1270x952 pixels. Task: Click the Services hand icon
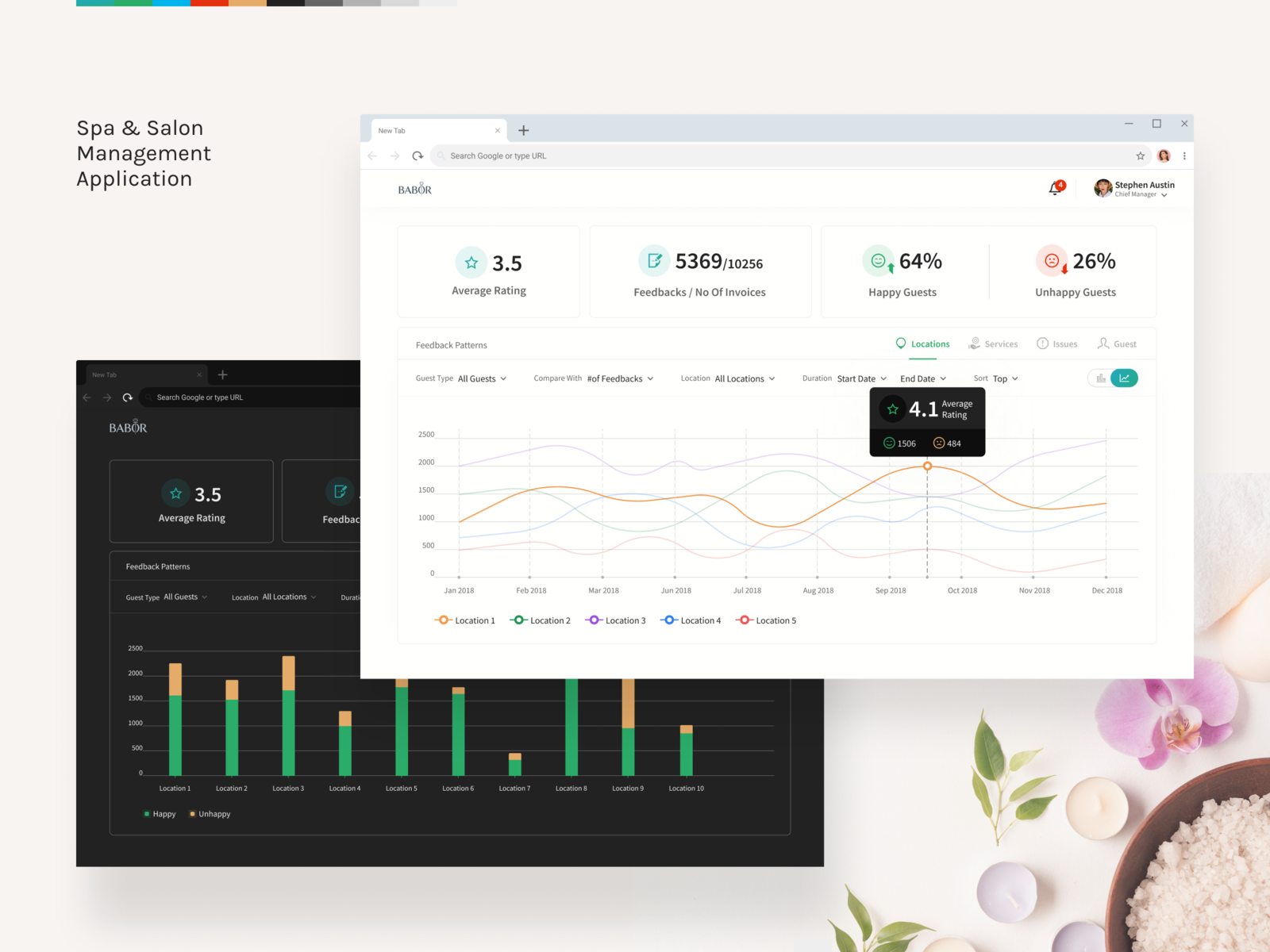pos(974,343)
